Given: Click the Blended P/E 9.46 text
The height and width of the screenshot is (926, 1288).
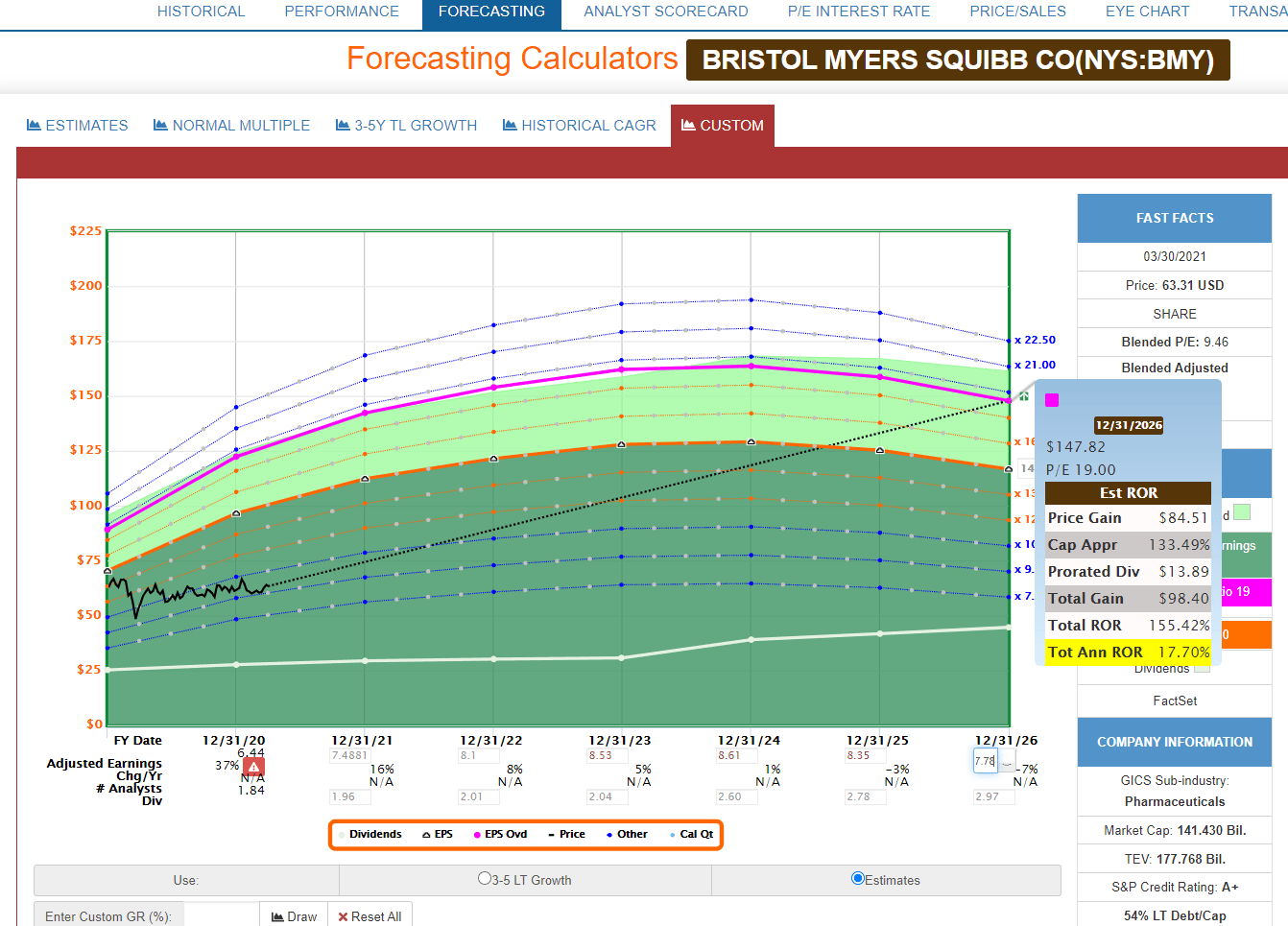Looking at the screenshot, I should tap(1175, 343).
